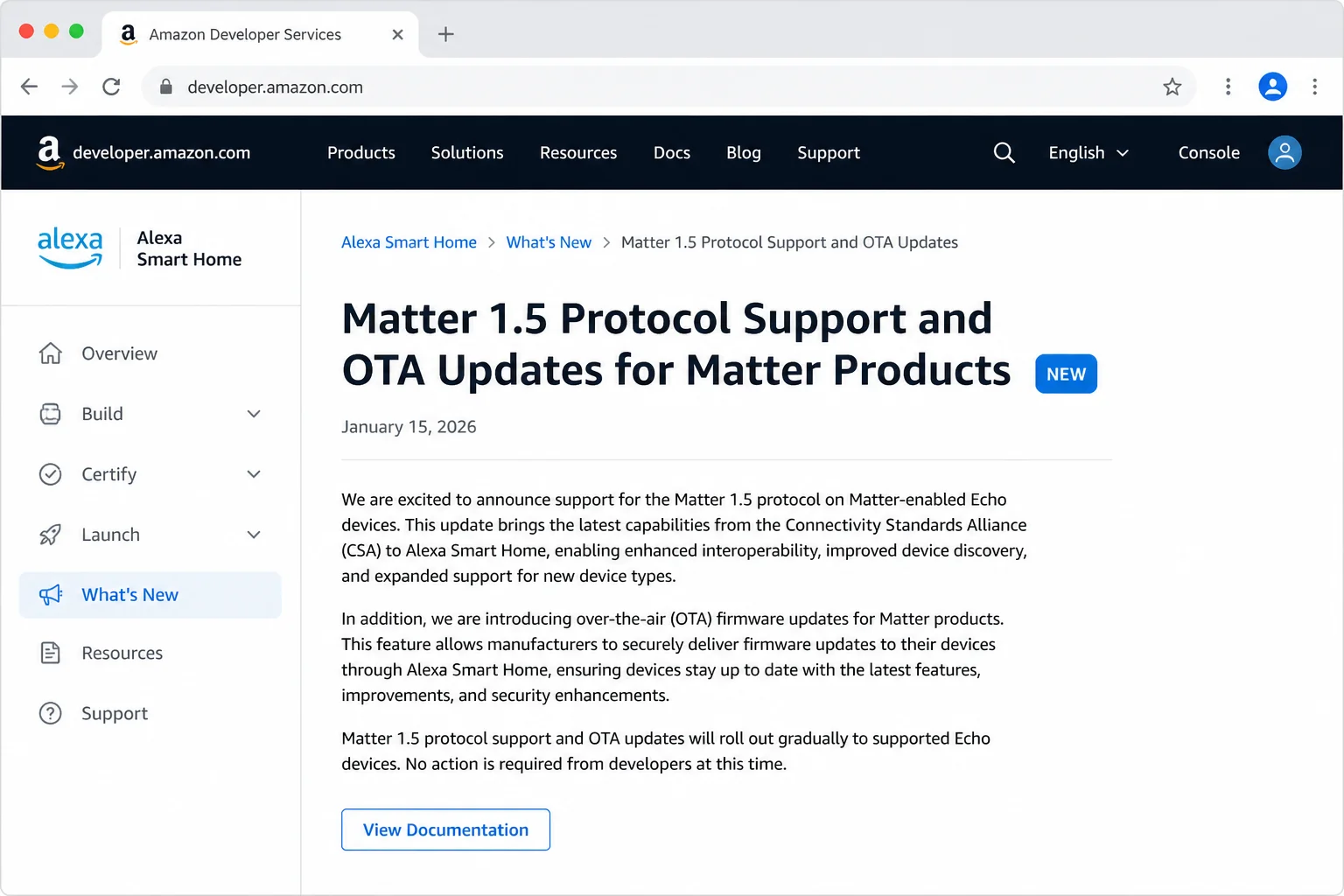1344x896 pixels.
Task: Click the developer.amazon.com header text
Action: (x=162, y=153)
